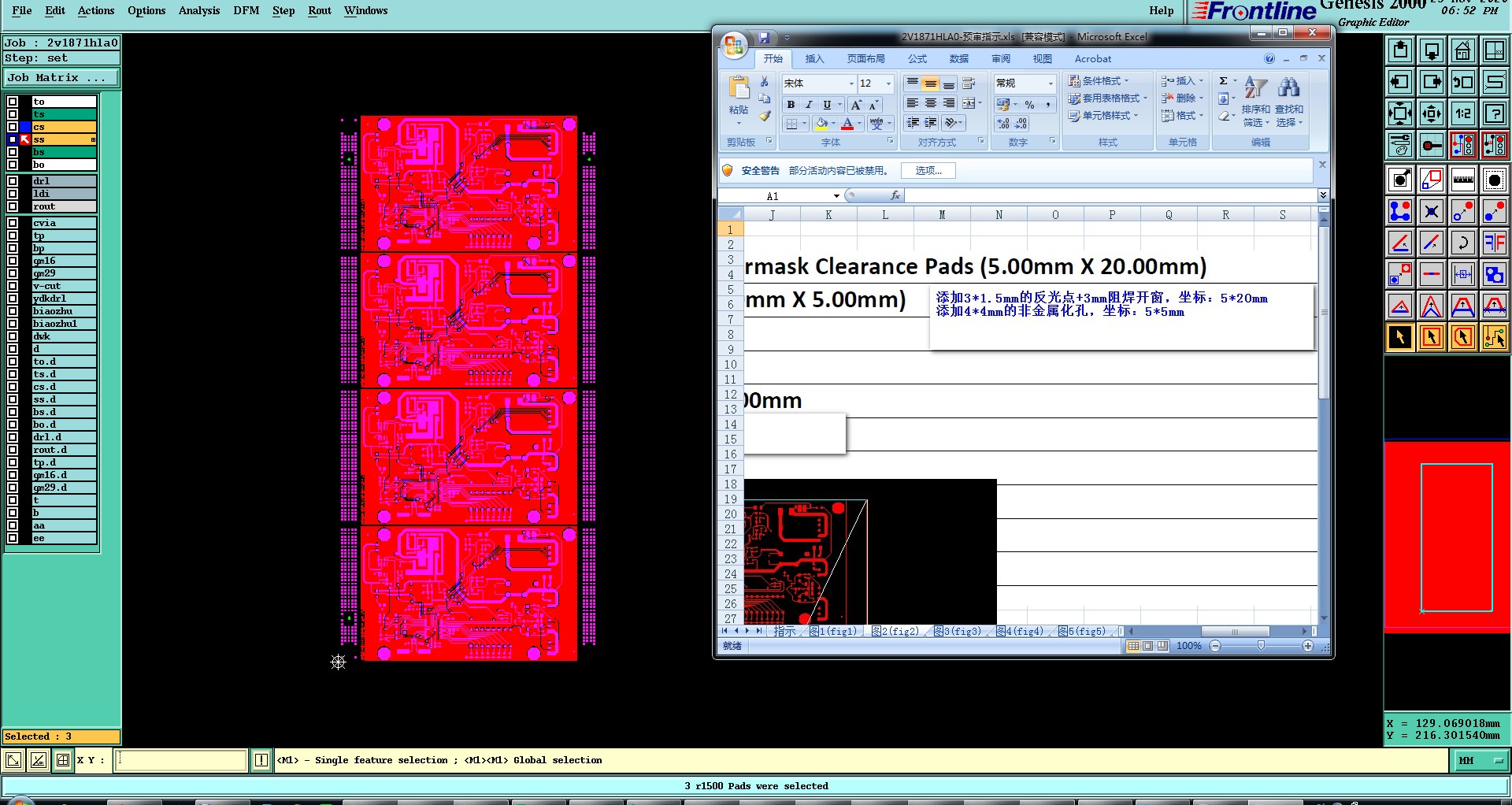Click the undo-rectangle previous view icon
This screenshot has width=1512, height=805.
[1463, 82]
